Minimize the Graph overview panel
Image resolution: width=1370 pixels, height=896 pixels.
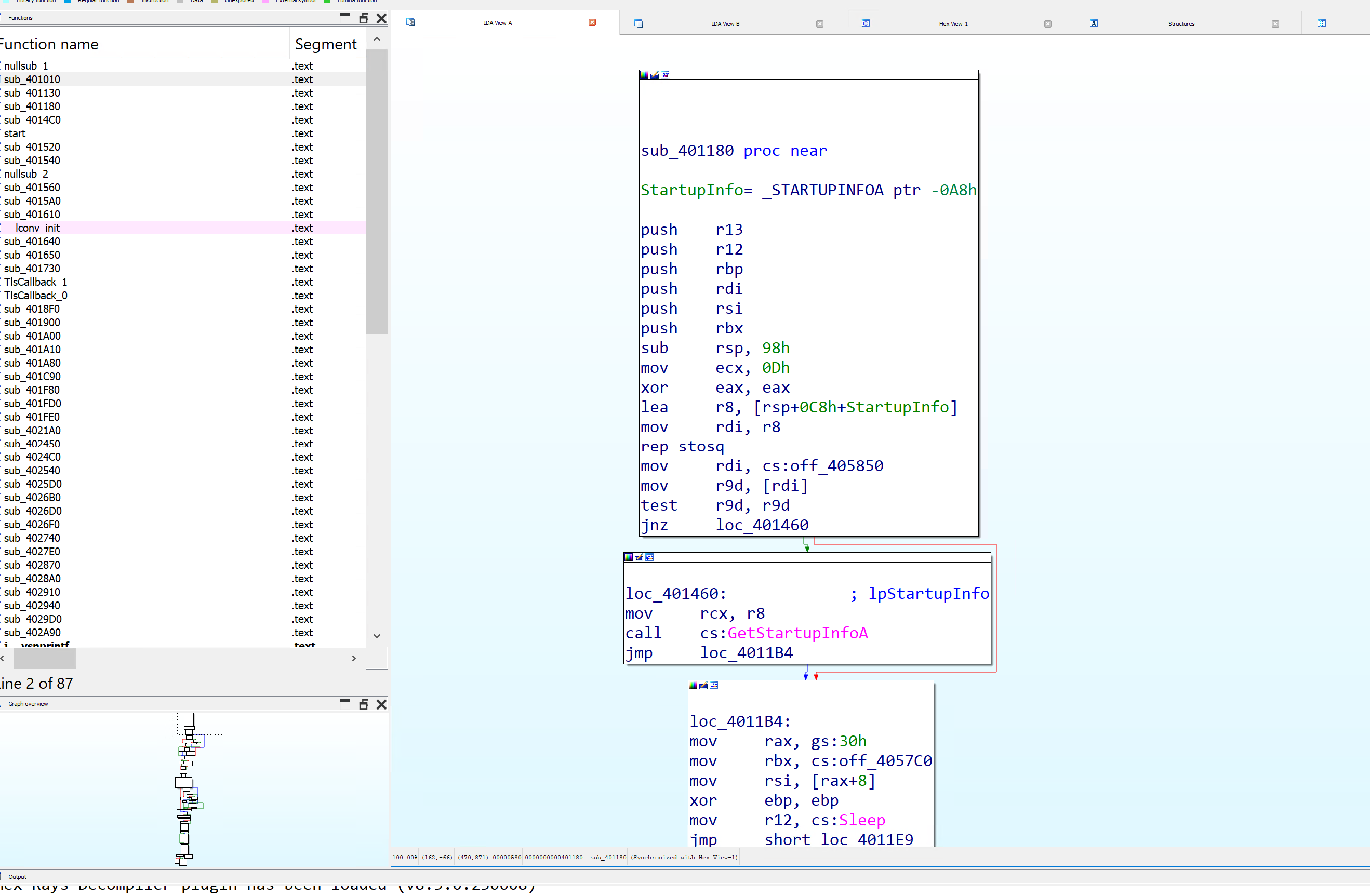coord(345,704)
